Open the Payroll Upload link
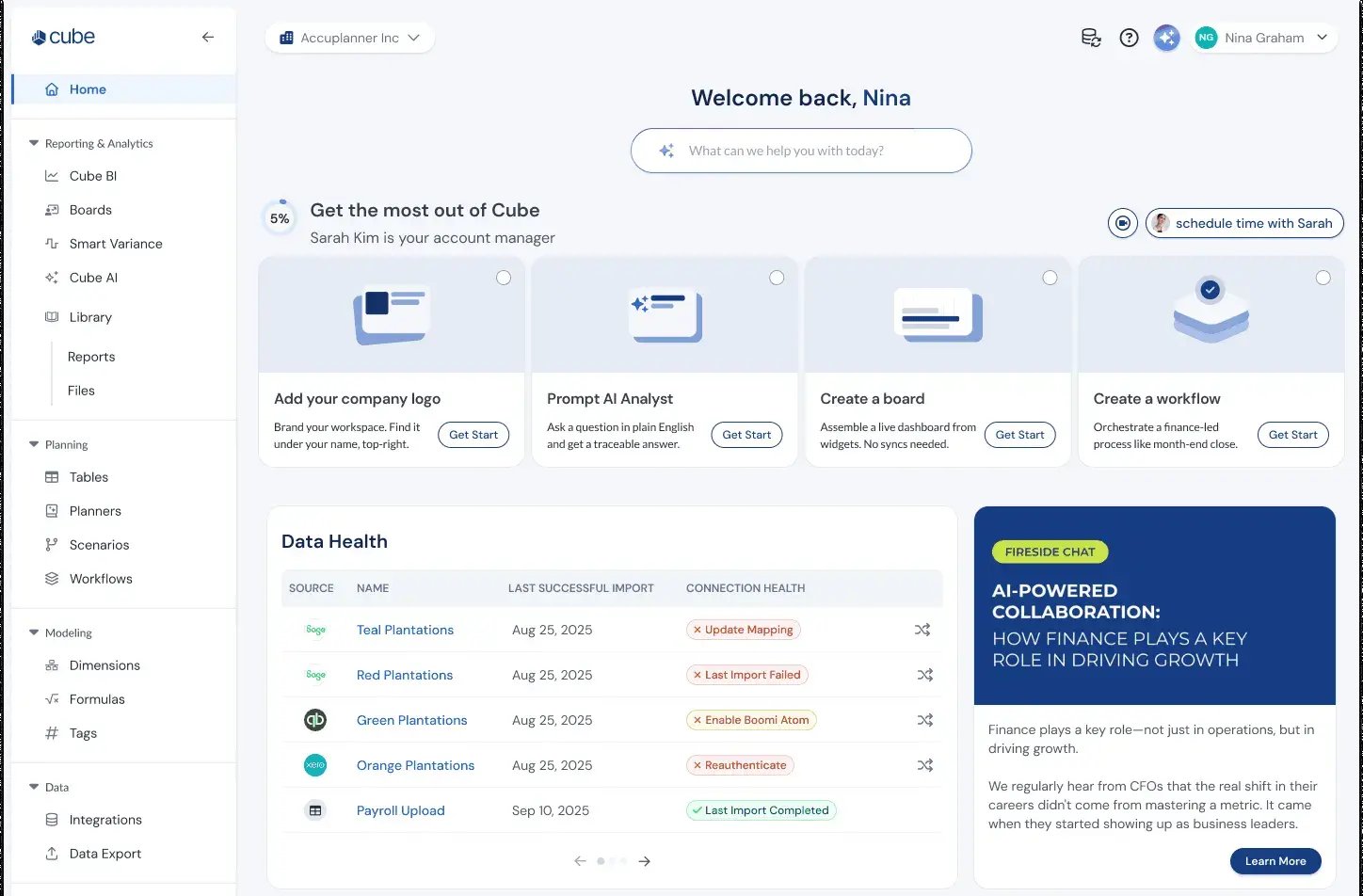Screen dimensions: 1363x896 click(400, 810)
